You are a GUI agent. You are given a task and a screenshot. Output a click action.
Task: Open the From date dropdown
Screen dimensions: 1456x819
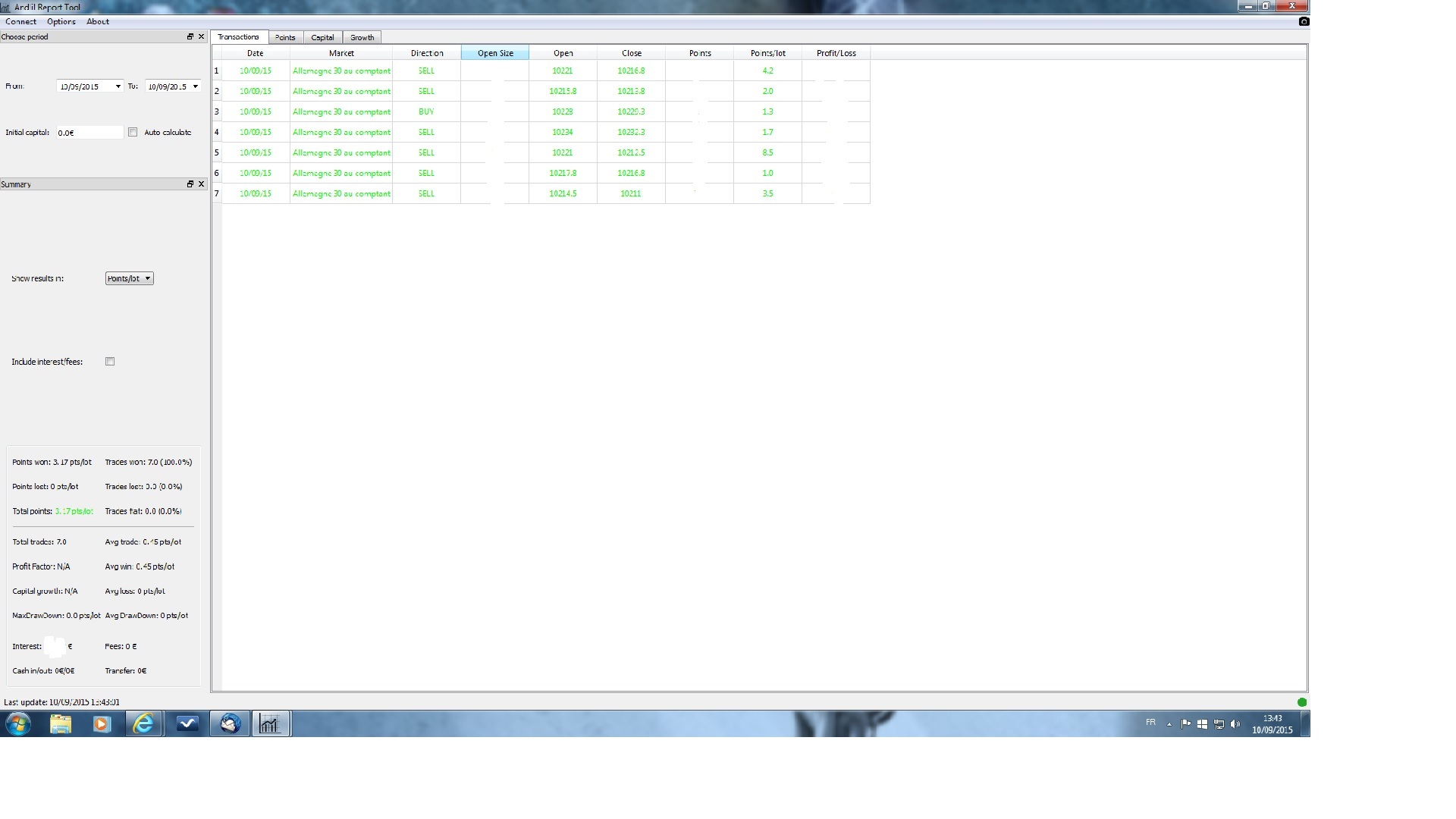tap(118, 86)
